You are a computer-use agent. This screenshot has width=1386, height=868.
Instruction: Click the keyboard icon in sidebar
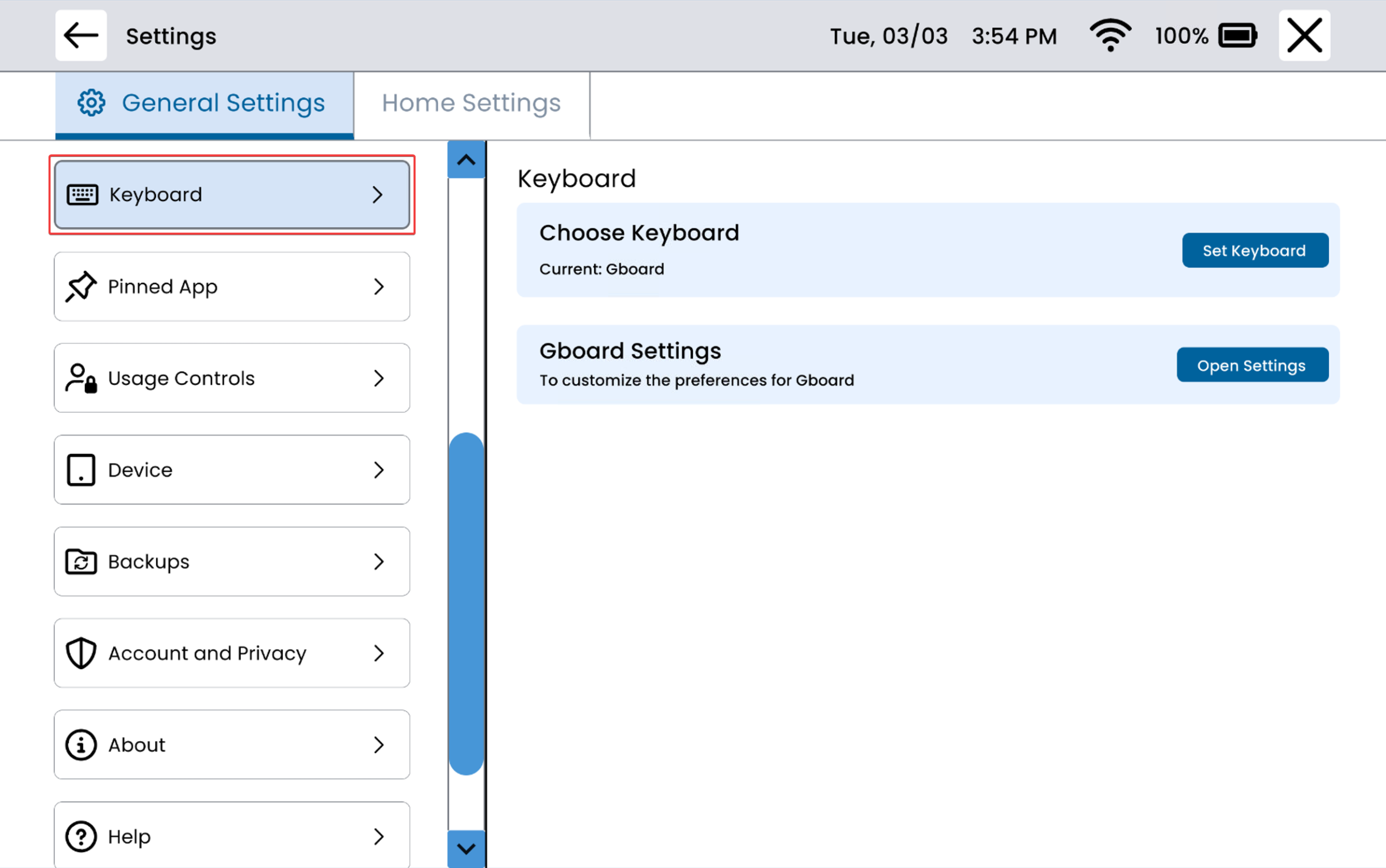[83, 194]
